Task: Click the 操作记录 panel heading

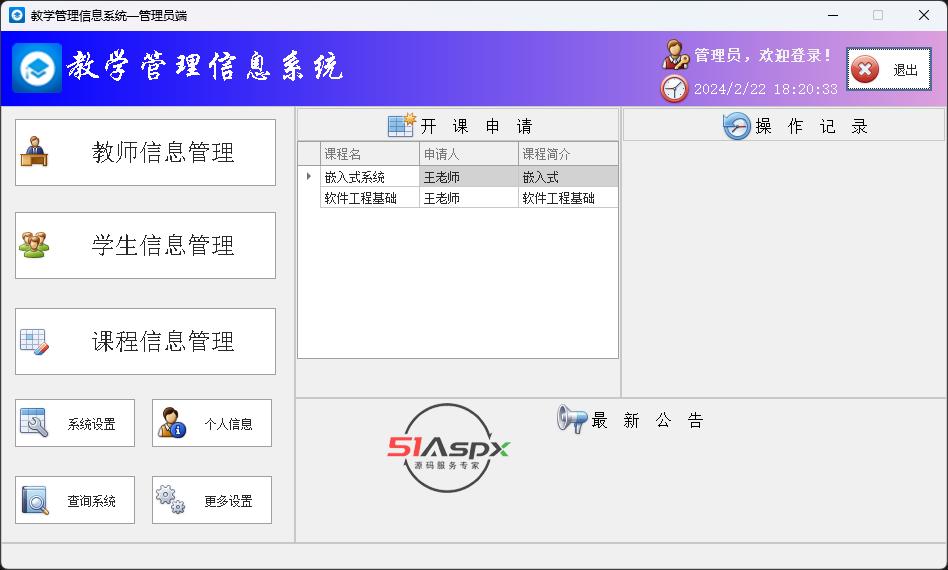Action: click(x=811, y=126)
